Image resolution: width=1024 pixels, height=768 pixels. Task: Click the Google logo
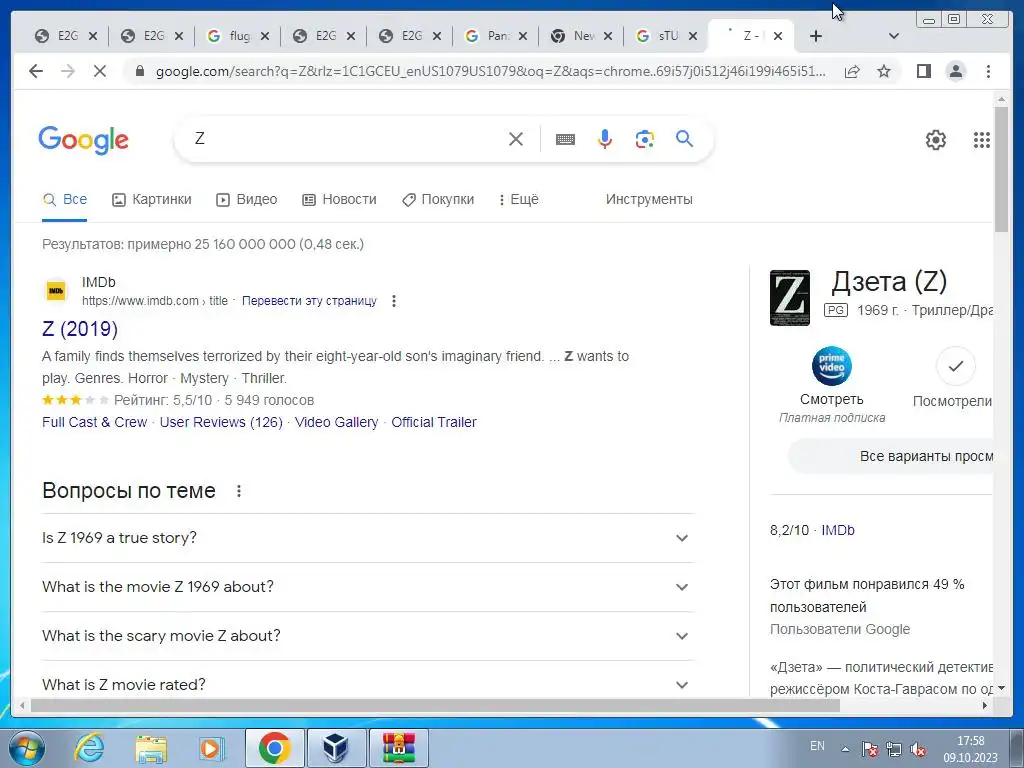coord(84,140)
